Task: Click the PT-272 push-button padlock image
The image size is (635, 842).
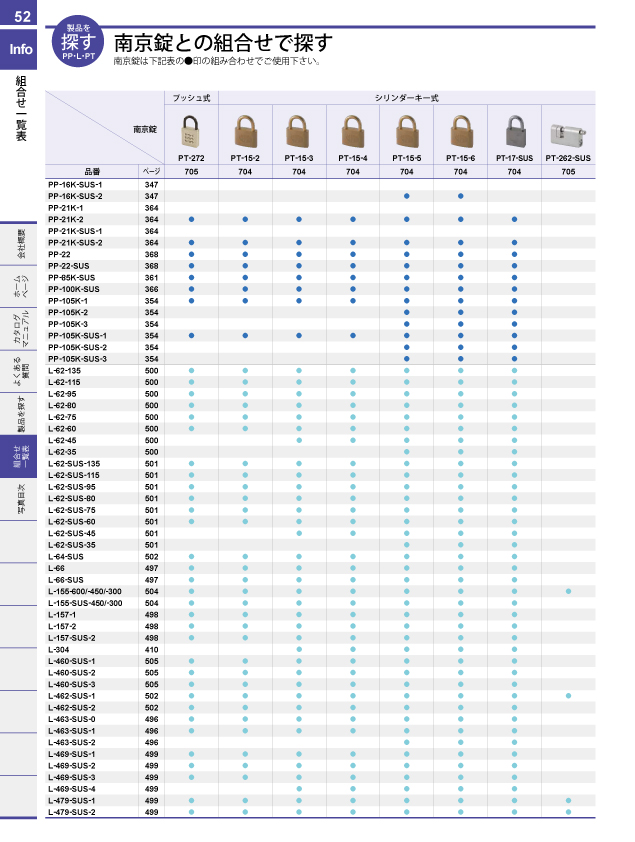Action: [191, 131]
